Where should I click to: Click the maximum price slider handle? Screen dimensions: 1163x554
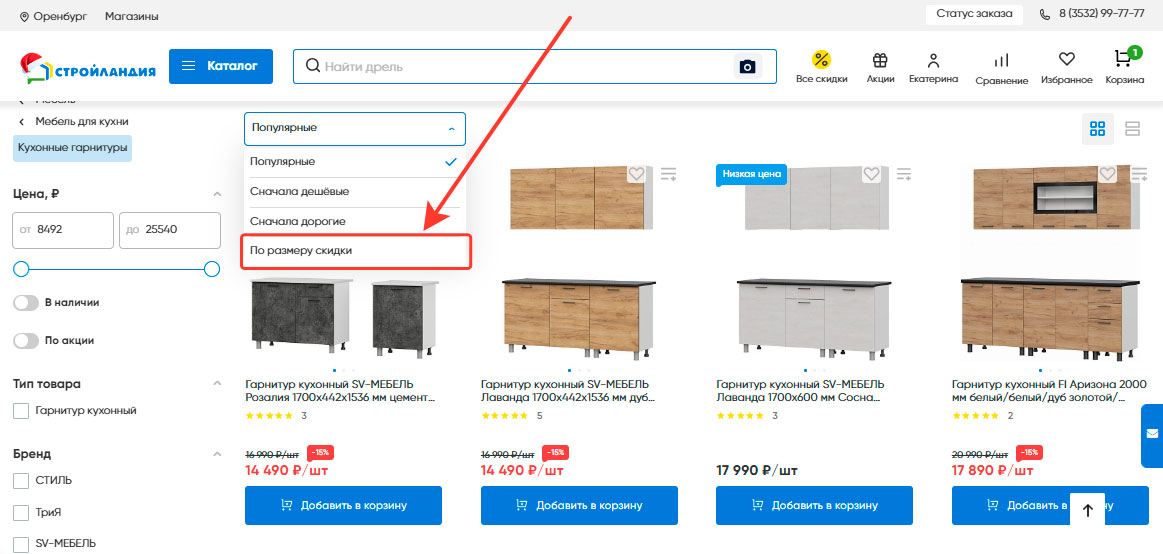pyautogui.click(x=212, y=269)
